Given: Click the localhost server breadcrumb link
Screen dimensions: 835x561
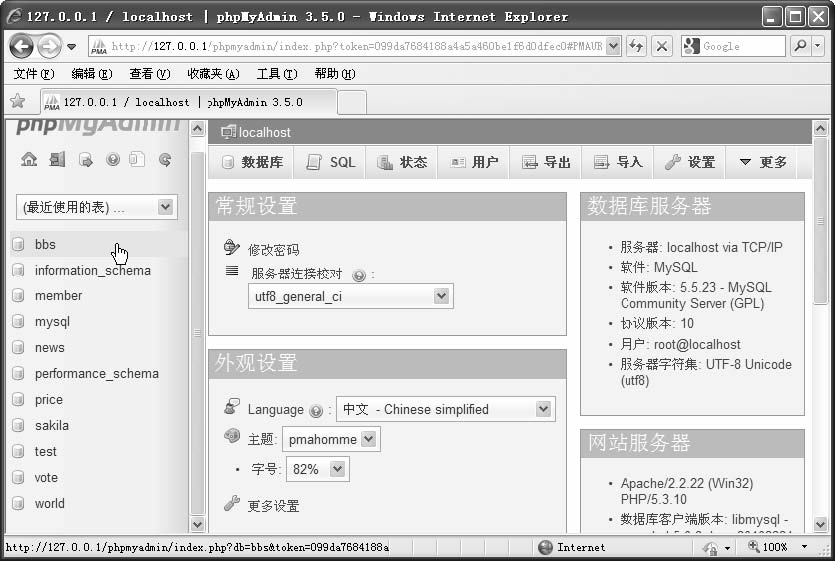Looking at the screenshot, I should [x=264, y=133].
